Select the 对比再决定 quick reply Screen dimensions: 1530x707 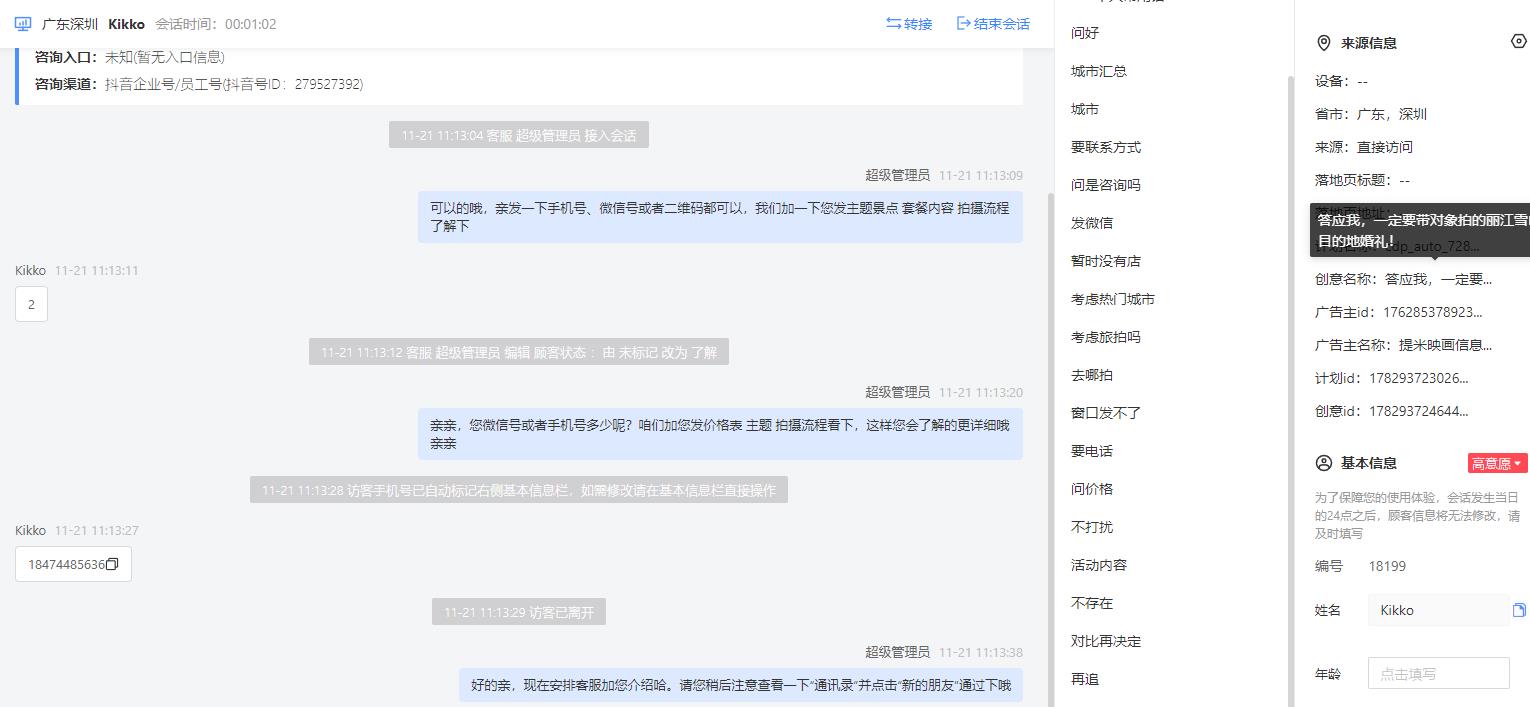point(1106,641)
